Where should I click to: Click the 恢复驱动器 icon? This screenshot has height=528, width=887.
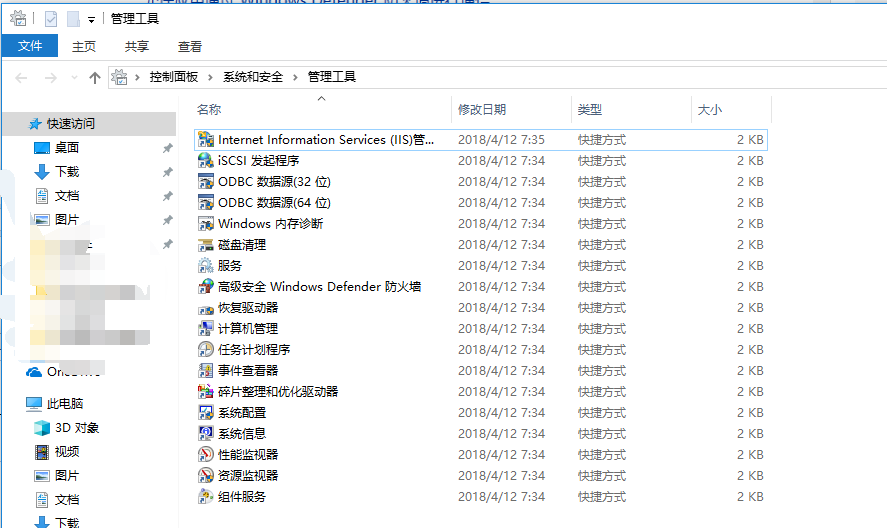coord(206,308)
